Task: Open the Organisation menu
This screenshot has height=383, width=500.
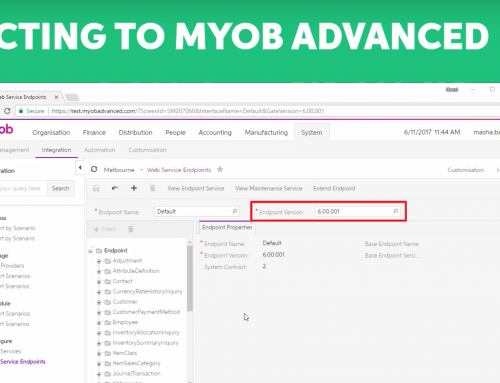Action: [51, 133]
